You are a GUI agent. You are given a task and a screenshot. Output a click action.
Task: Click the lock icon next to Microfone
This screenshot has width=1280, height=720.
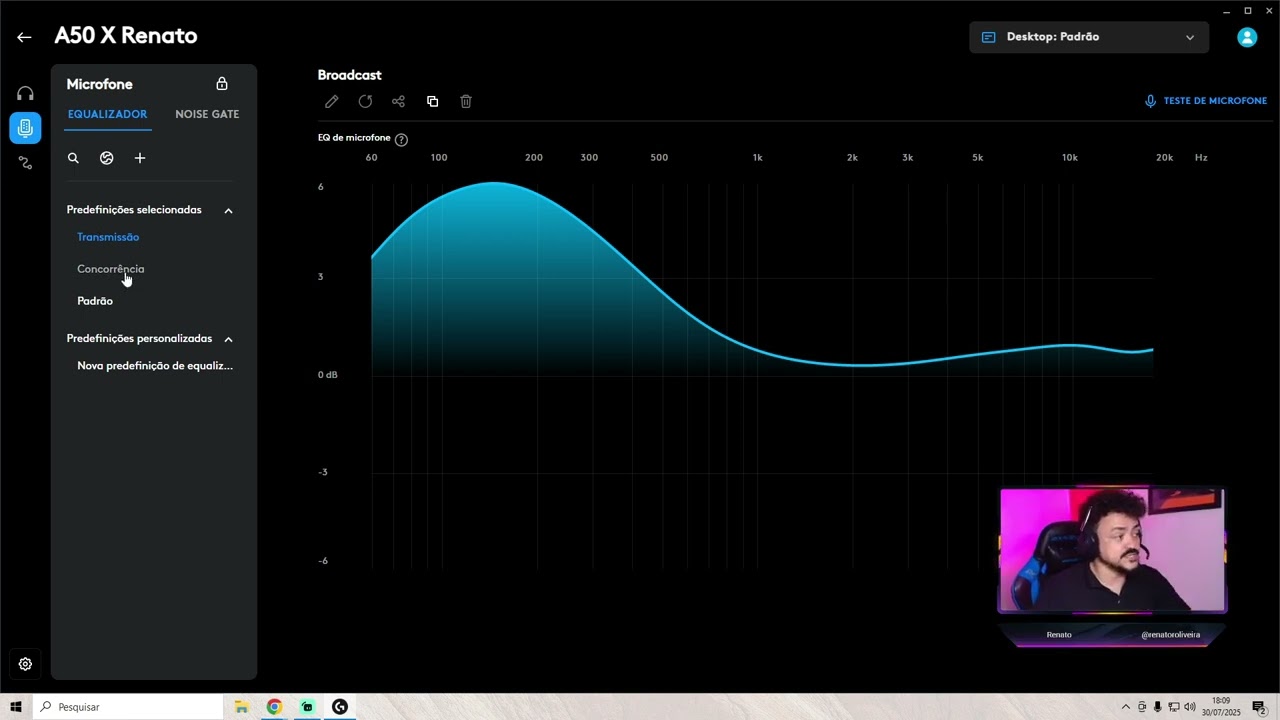pos(222,84)
